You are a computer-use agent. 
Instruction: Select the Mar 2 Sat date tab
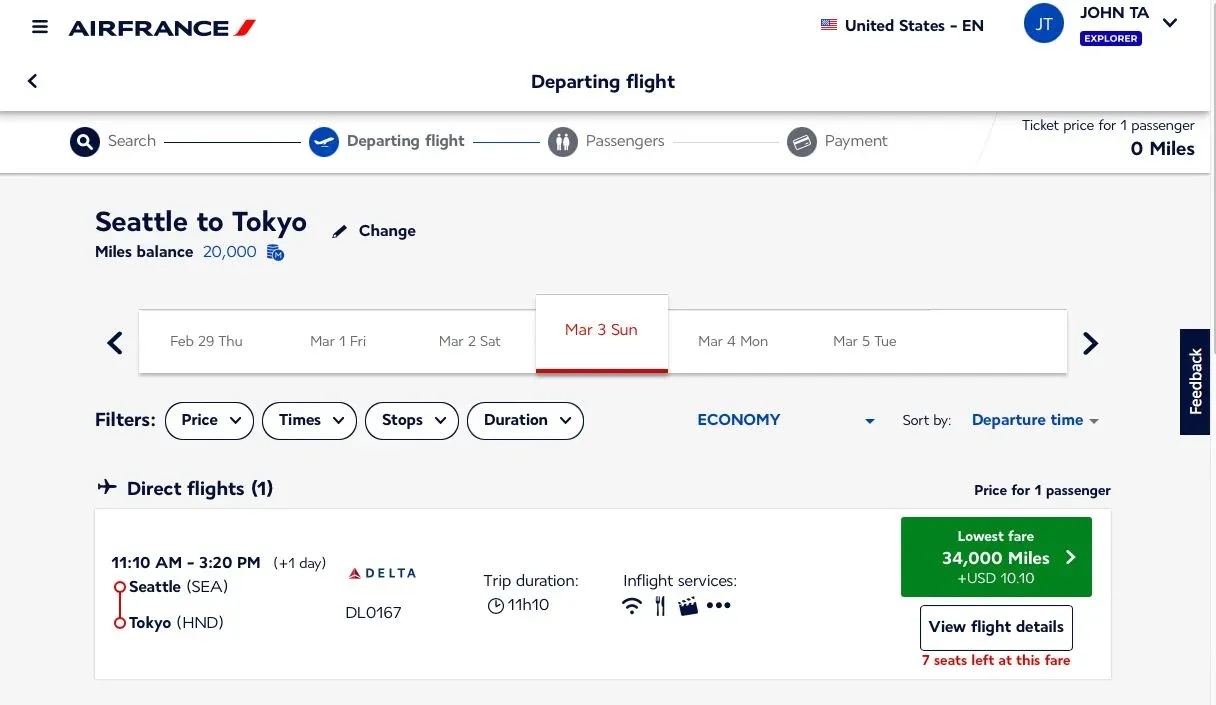pos(470,341)
